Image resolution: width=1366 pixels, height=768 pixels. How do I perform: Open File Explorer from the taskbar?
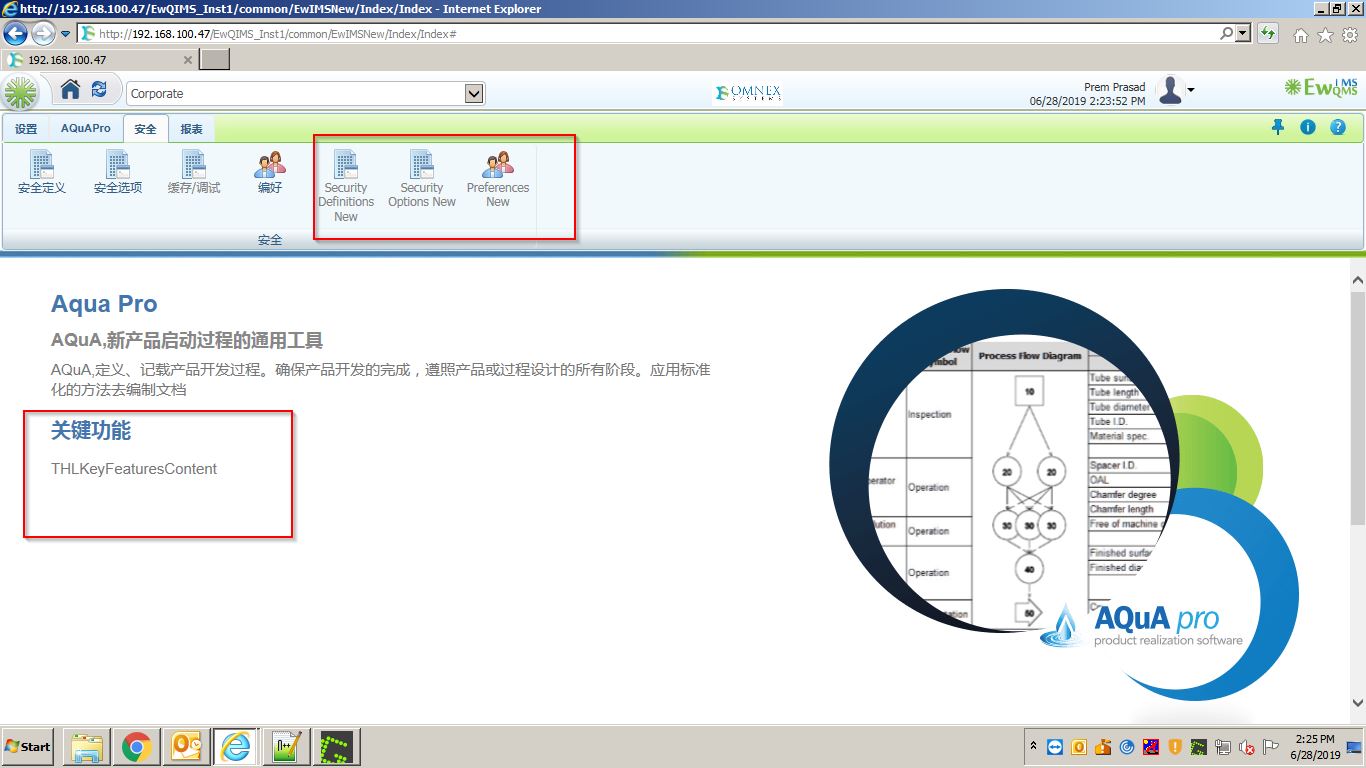(87, 747)
